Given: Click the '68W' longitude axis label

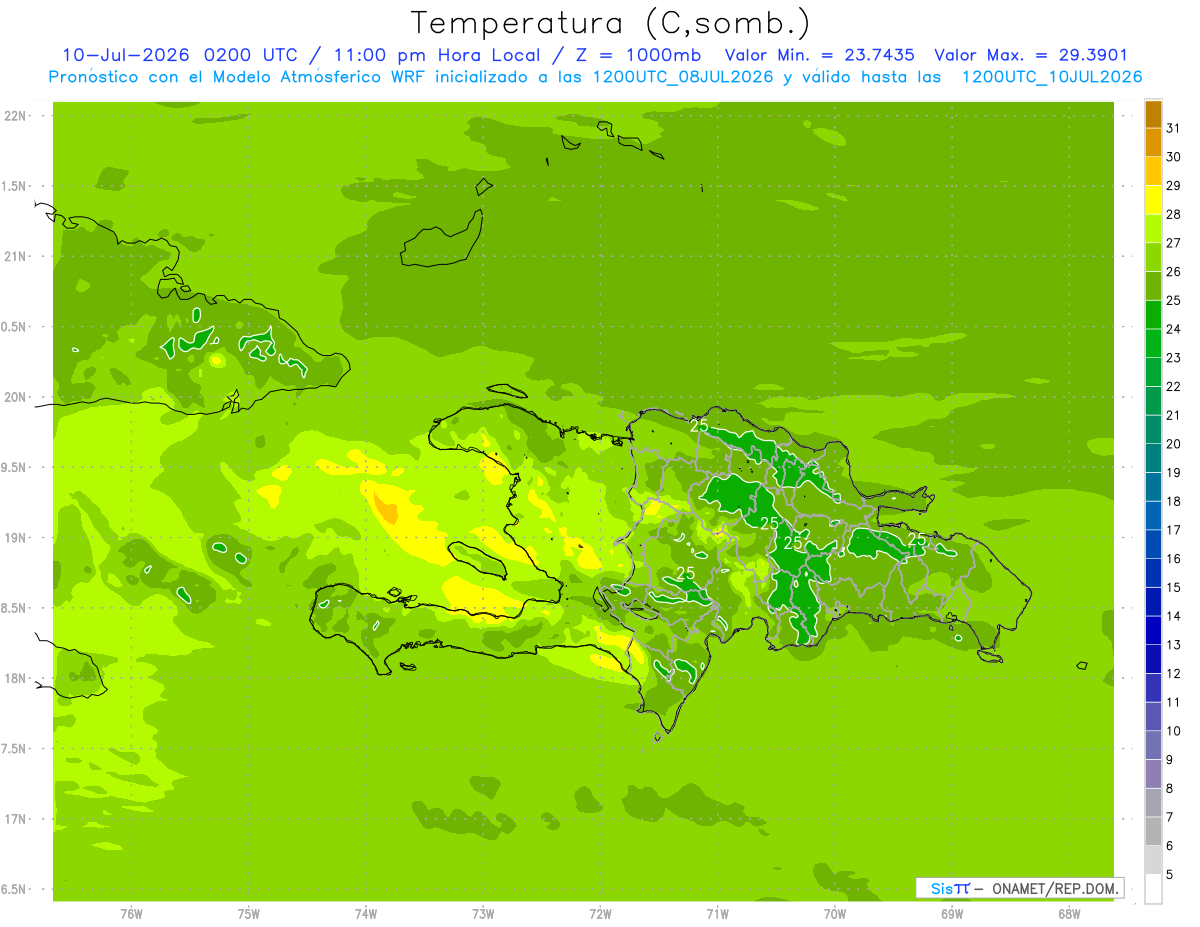Looking at the screenshot, I should click(1069, 914).
